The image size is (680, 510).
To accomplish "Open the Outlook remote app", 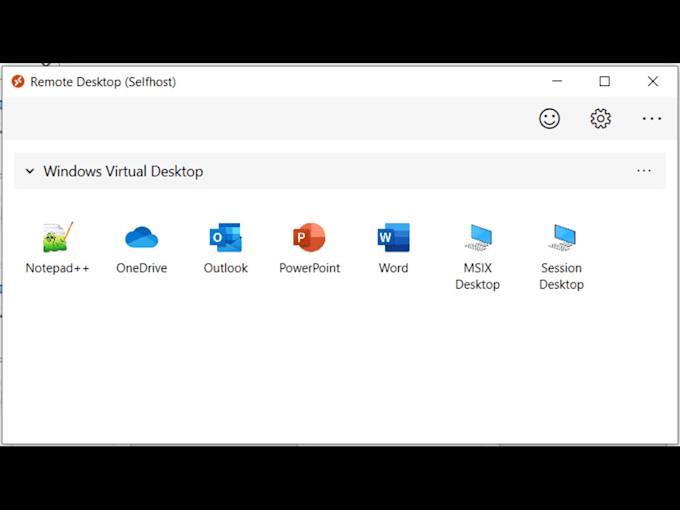I will (x=226, y=237).
